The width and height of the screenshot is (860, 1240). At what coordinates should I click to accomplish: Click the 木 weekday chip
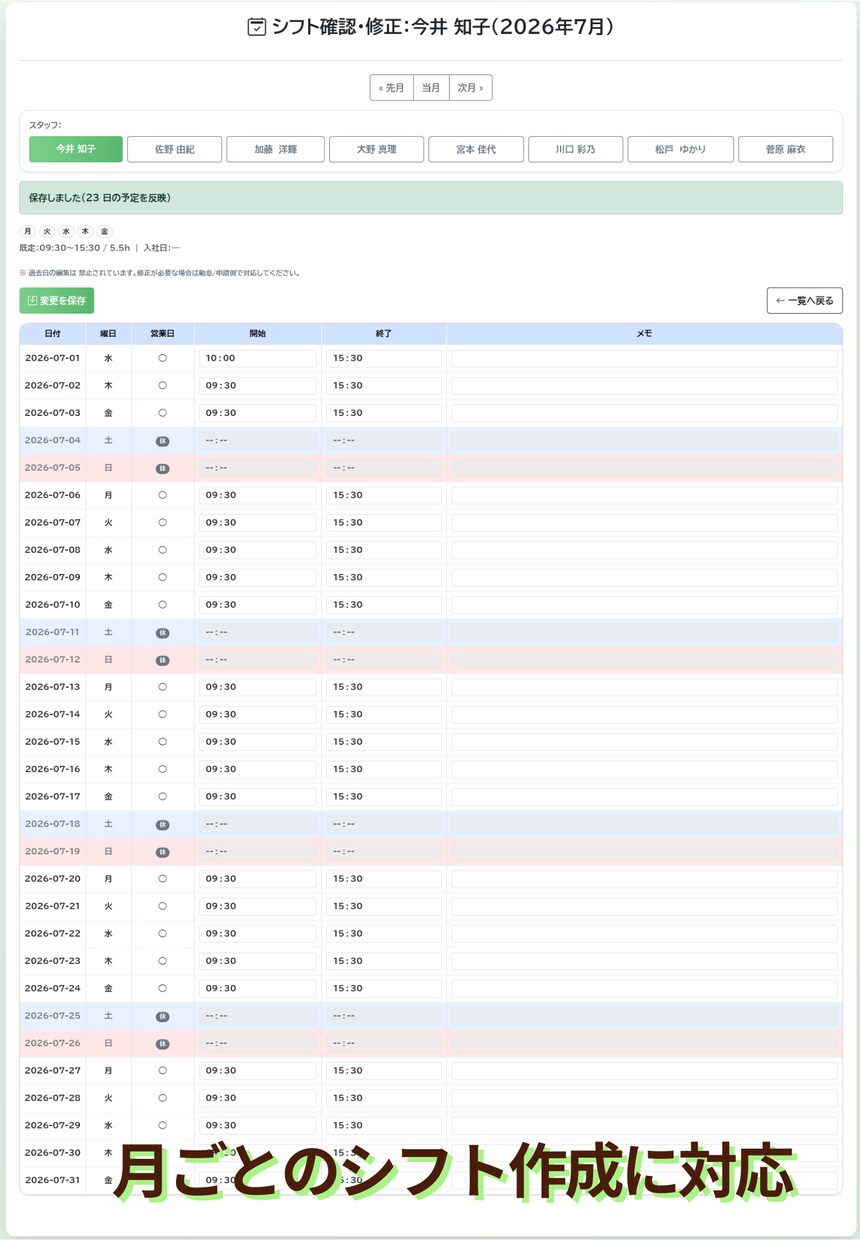[x=85, y=231]
